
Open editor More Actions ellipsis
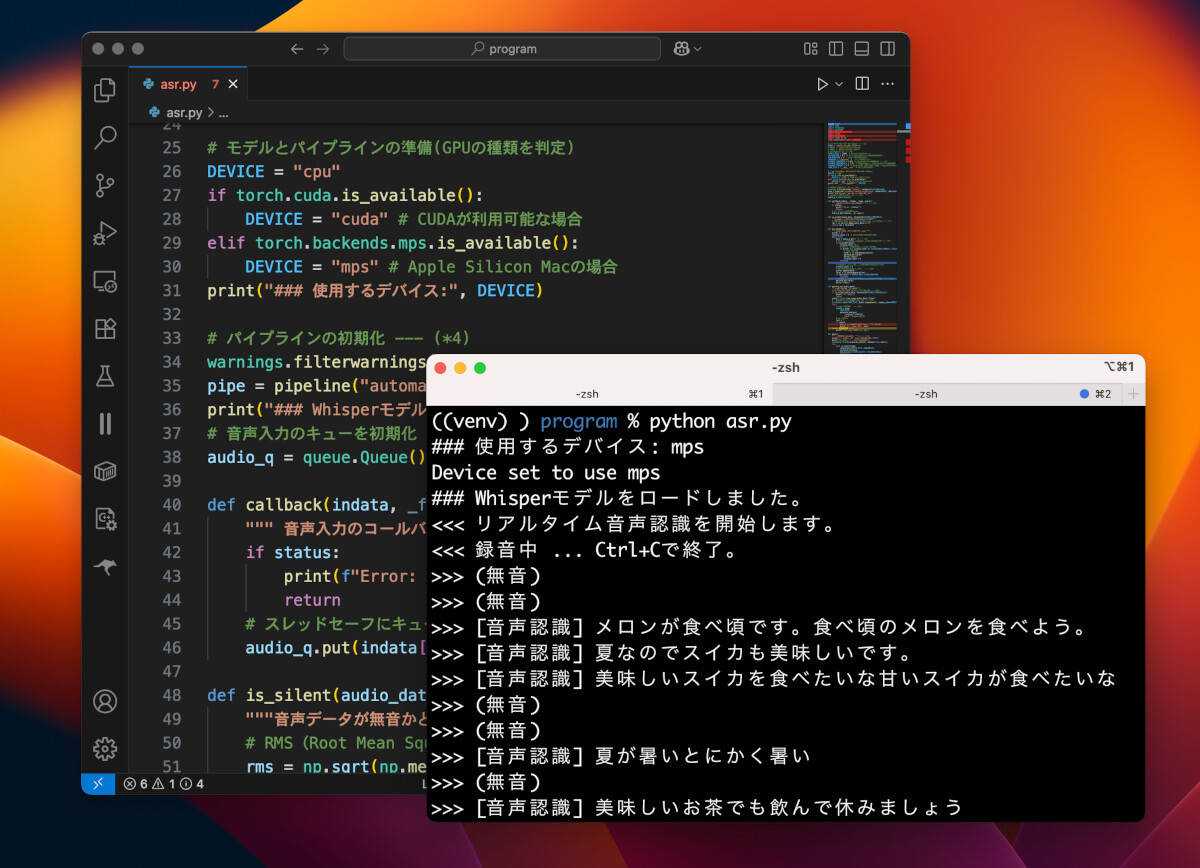coord(888,84)
